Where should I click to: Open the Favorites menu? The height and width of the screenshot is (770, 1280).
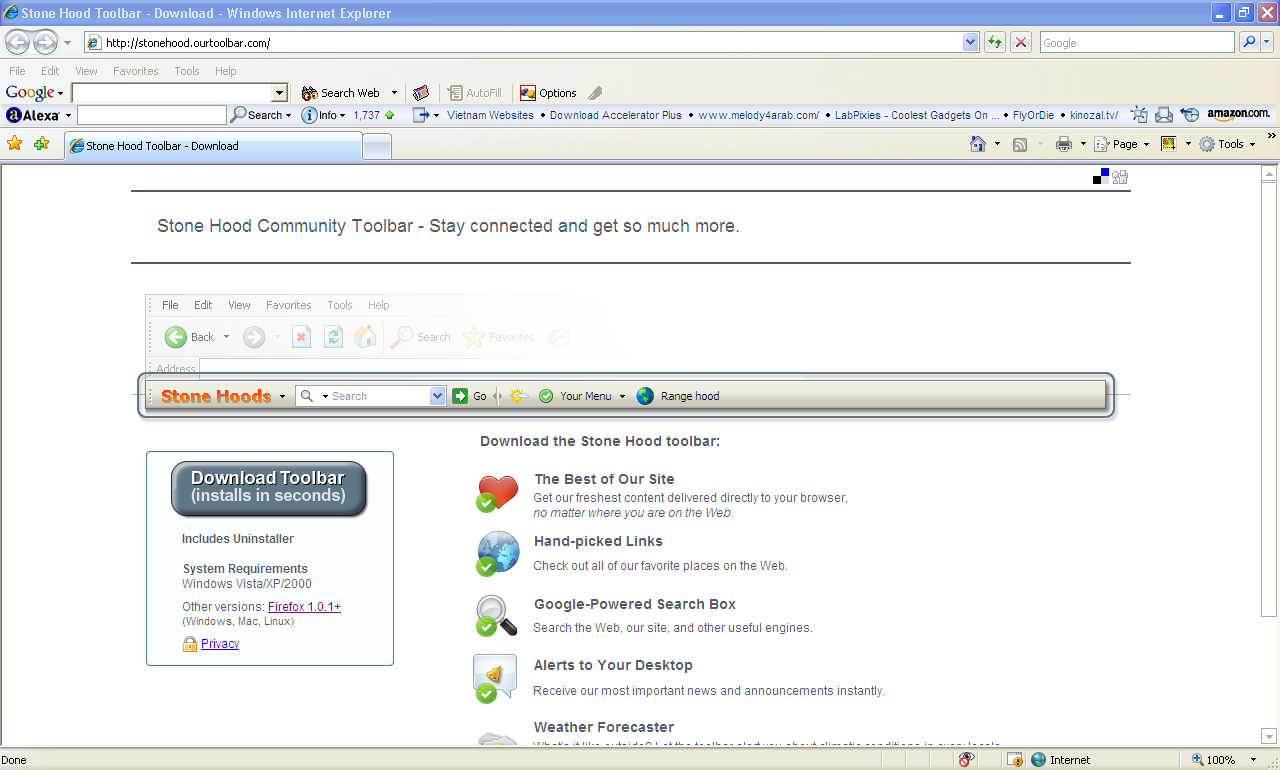coord(135,71)
